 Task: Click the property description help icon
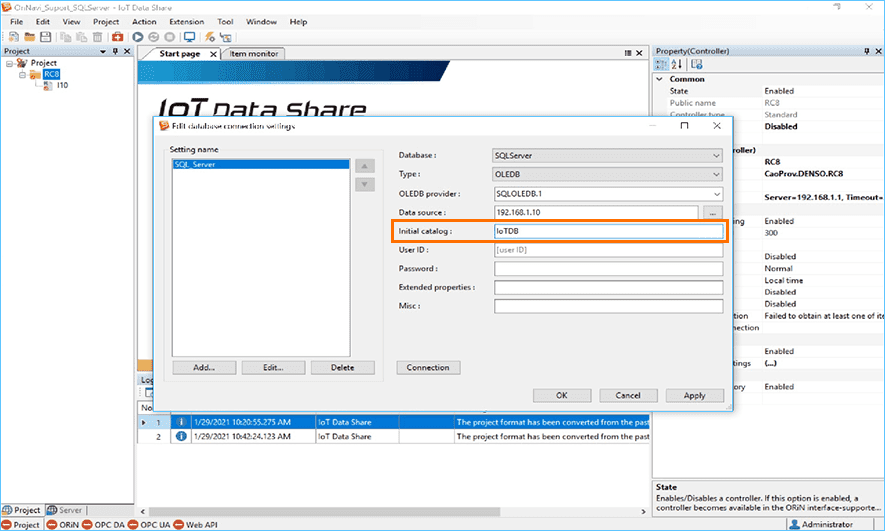tap(696, 64)
